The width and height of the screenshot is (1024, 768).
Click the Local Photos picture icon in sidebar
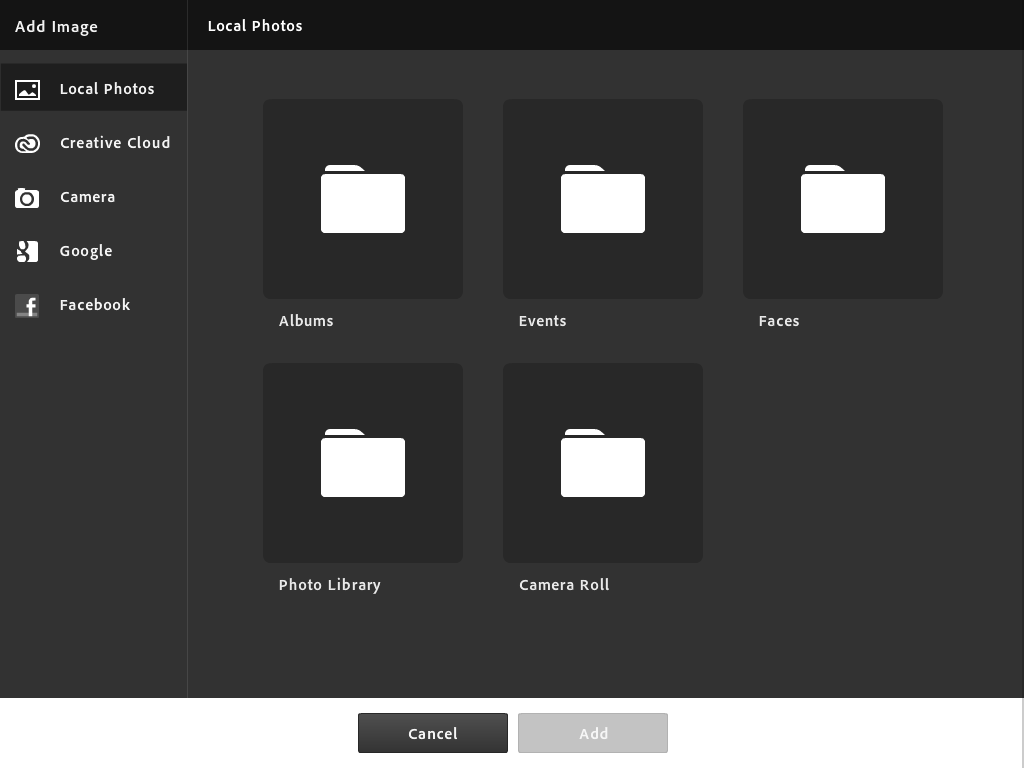pyautogui.click(x=27, y=90)
